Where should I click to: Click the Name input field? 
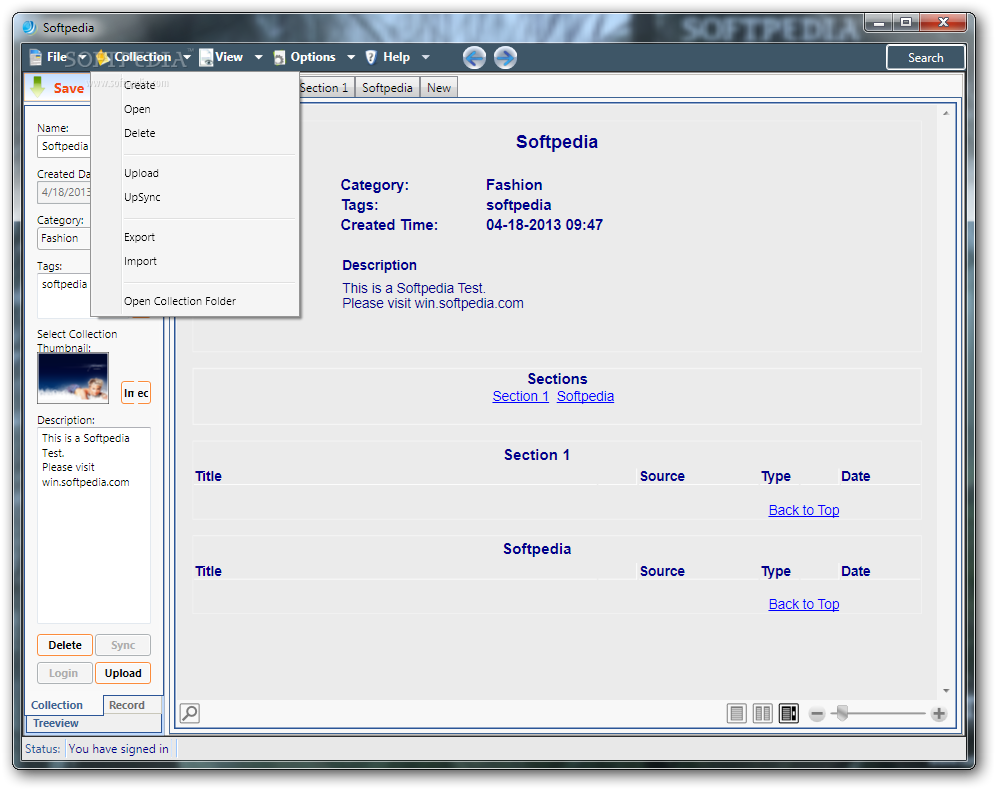pos(64,146)
